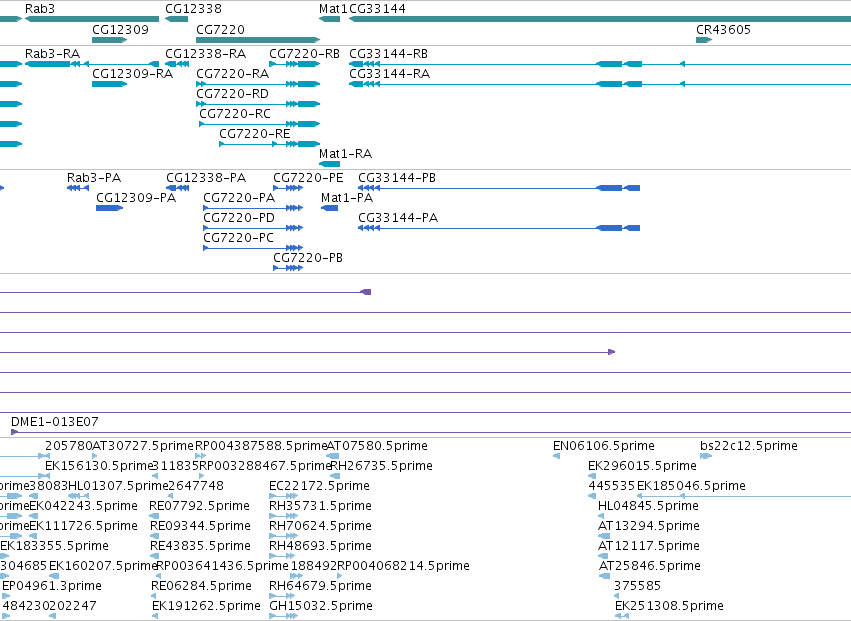The height and width of the screenshot is (621, 851).
Task: Click the Rab3 gene label
Action: [40, 9]
